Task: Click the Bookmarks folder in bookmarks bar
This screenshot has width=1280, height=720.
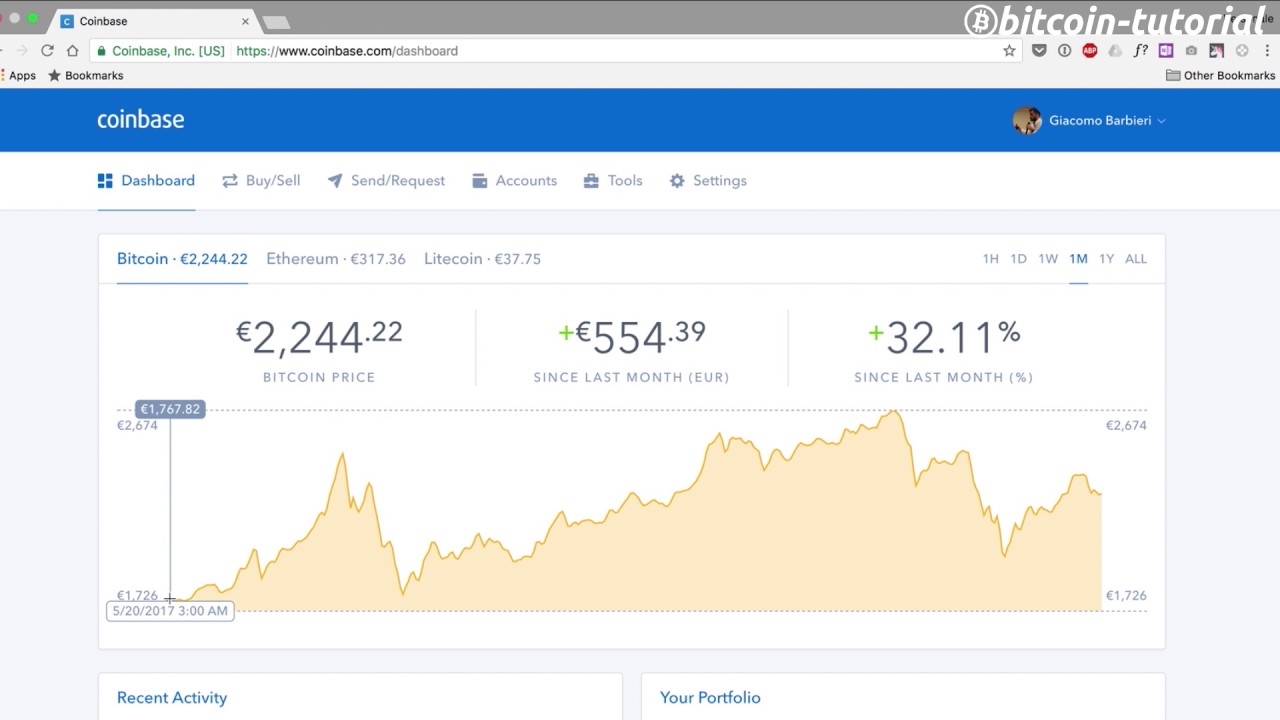Action: click(86, 75)
